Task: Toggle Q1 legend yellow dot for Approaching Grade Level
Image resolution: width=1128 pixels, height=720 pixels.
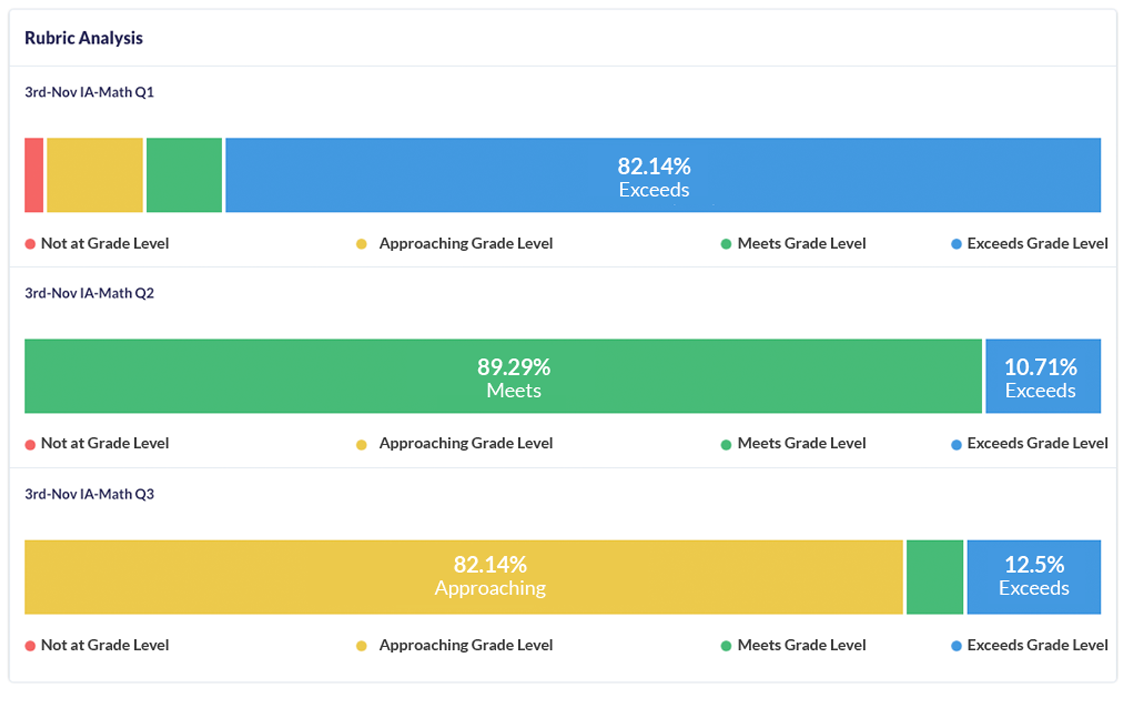Action: coord(362,244)
